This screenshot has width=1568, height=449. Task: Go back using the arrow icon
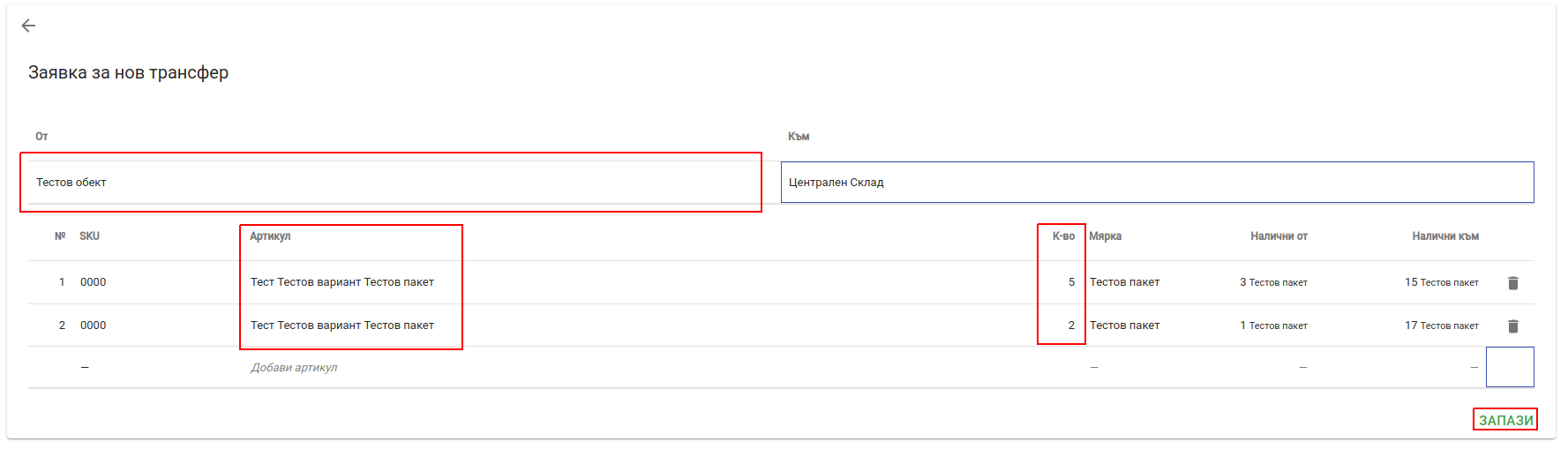28,26
